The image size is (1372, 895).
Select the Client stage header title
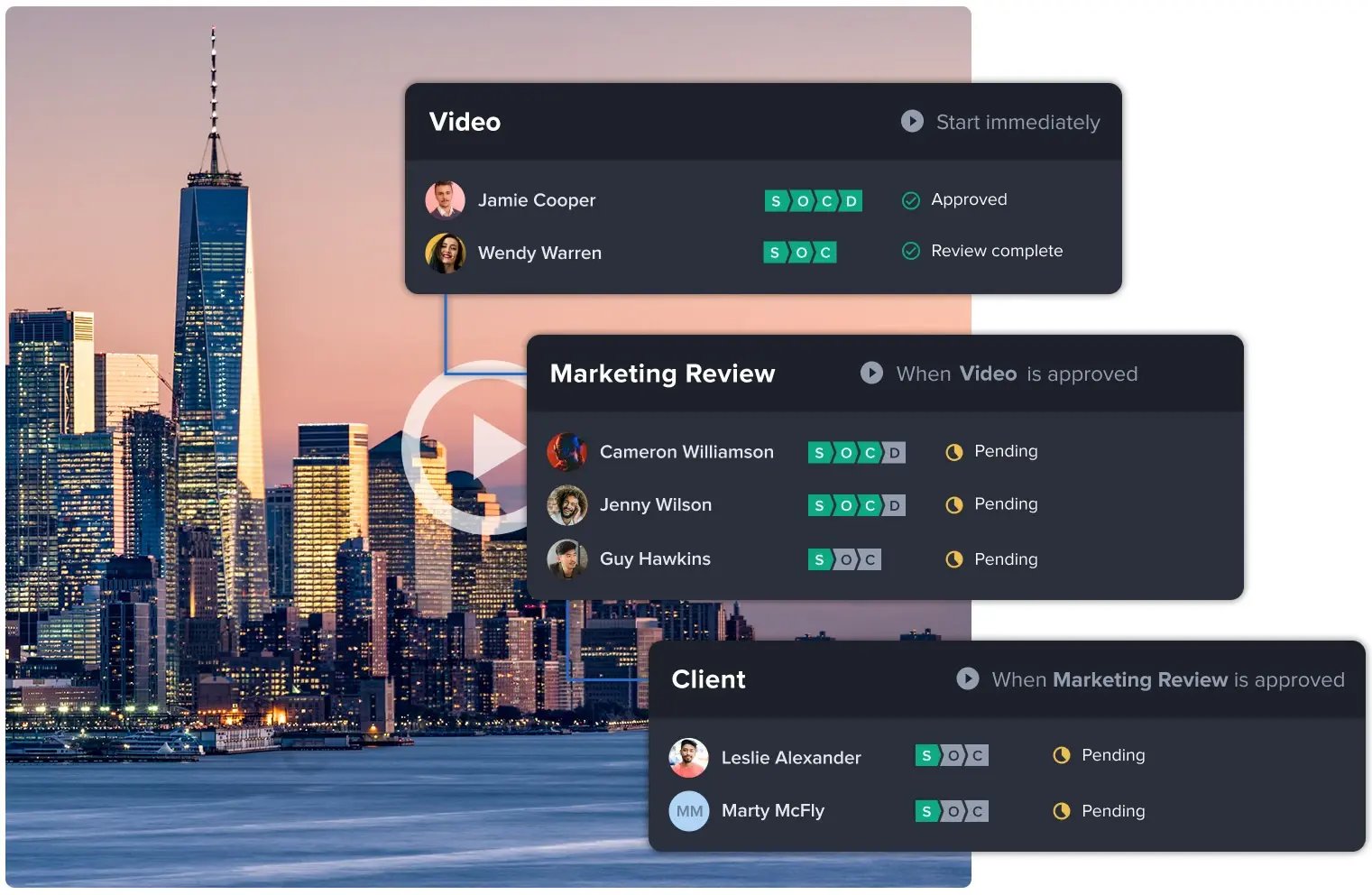click(x=708, y=679)
